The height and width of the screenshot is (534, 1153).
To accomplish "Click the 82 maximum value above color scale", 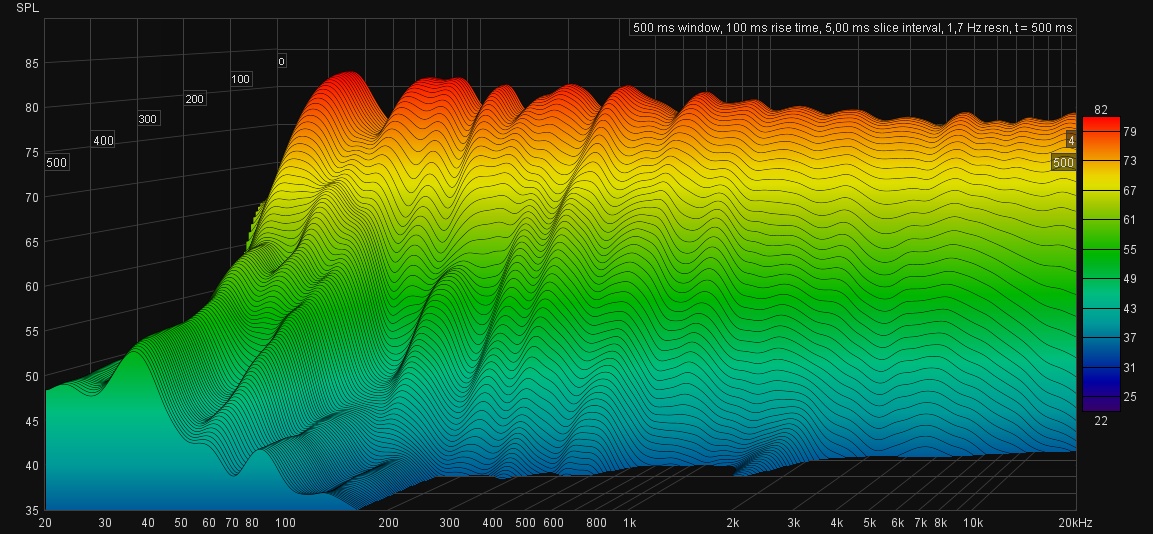I will [x=1101, y=109].
